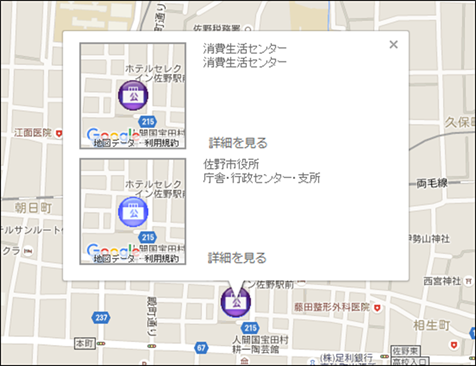The height and width of the screenshot is (366, 476).
Task: Close the info popup window
Action: [394, 44]
